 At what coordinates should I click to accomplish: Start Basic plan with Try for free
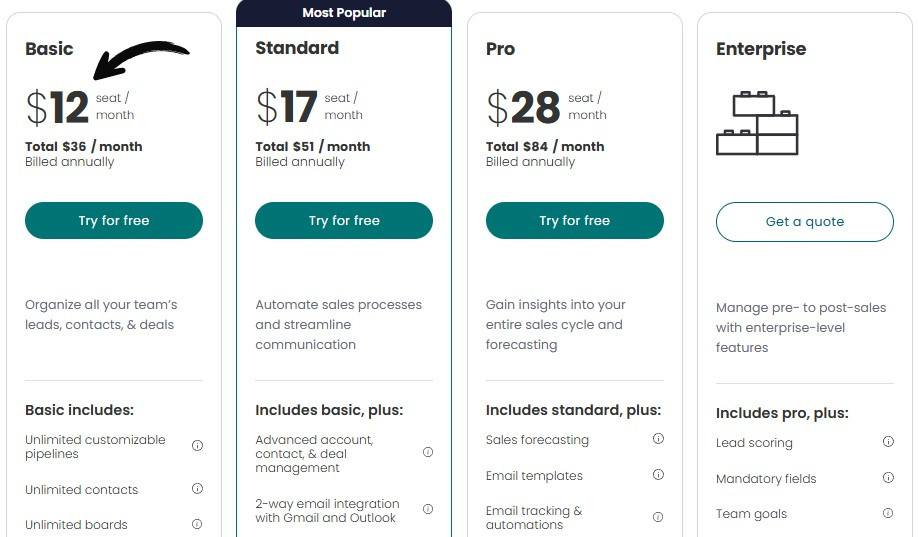(x=114, y=221)
